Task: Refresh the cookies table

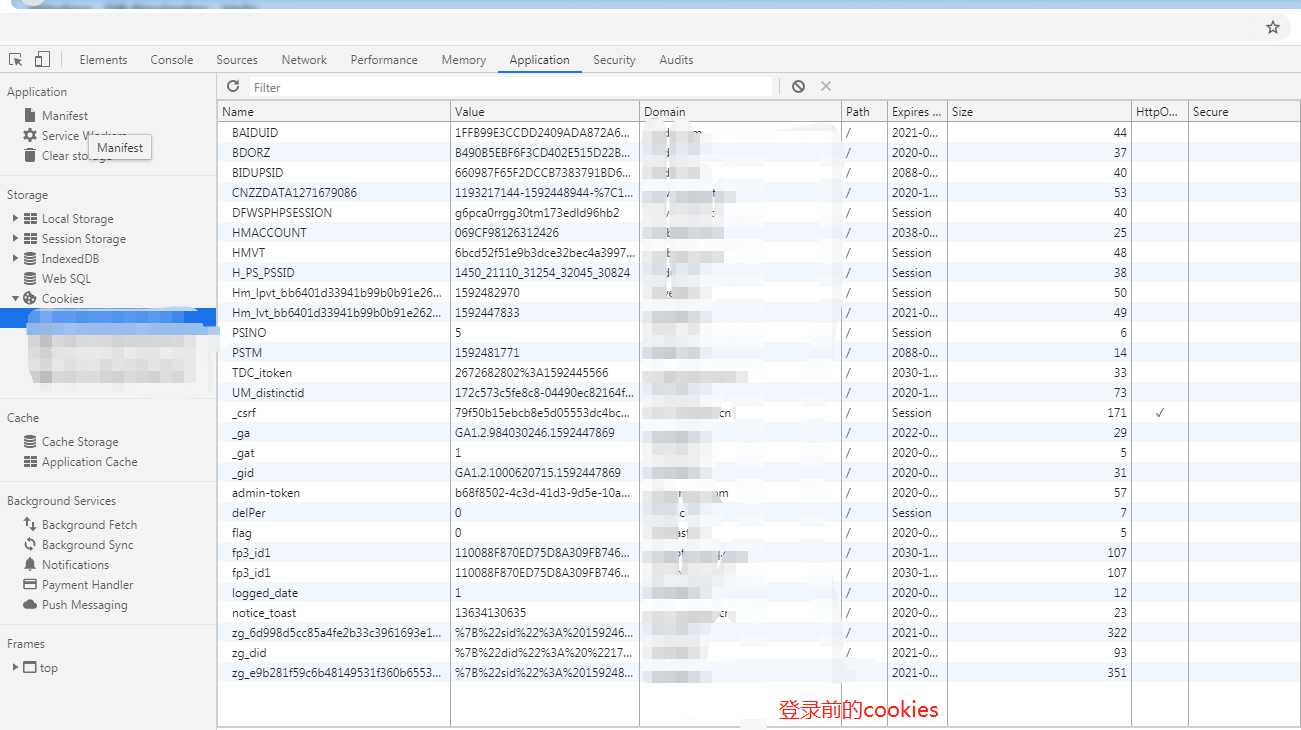Action: pyautogui.click(x=233, y=87)
